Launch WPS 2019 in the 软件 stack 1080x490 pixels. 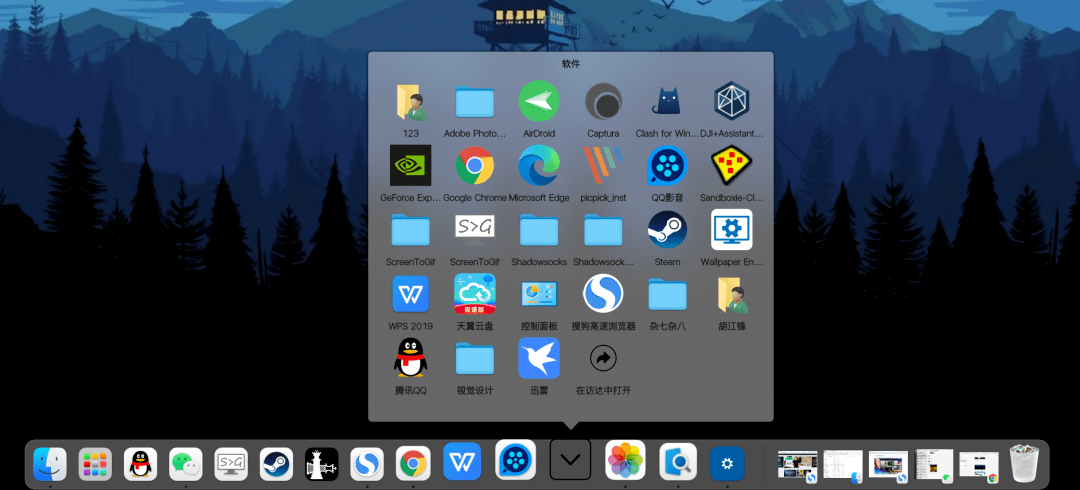coord(411,294)
